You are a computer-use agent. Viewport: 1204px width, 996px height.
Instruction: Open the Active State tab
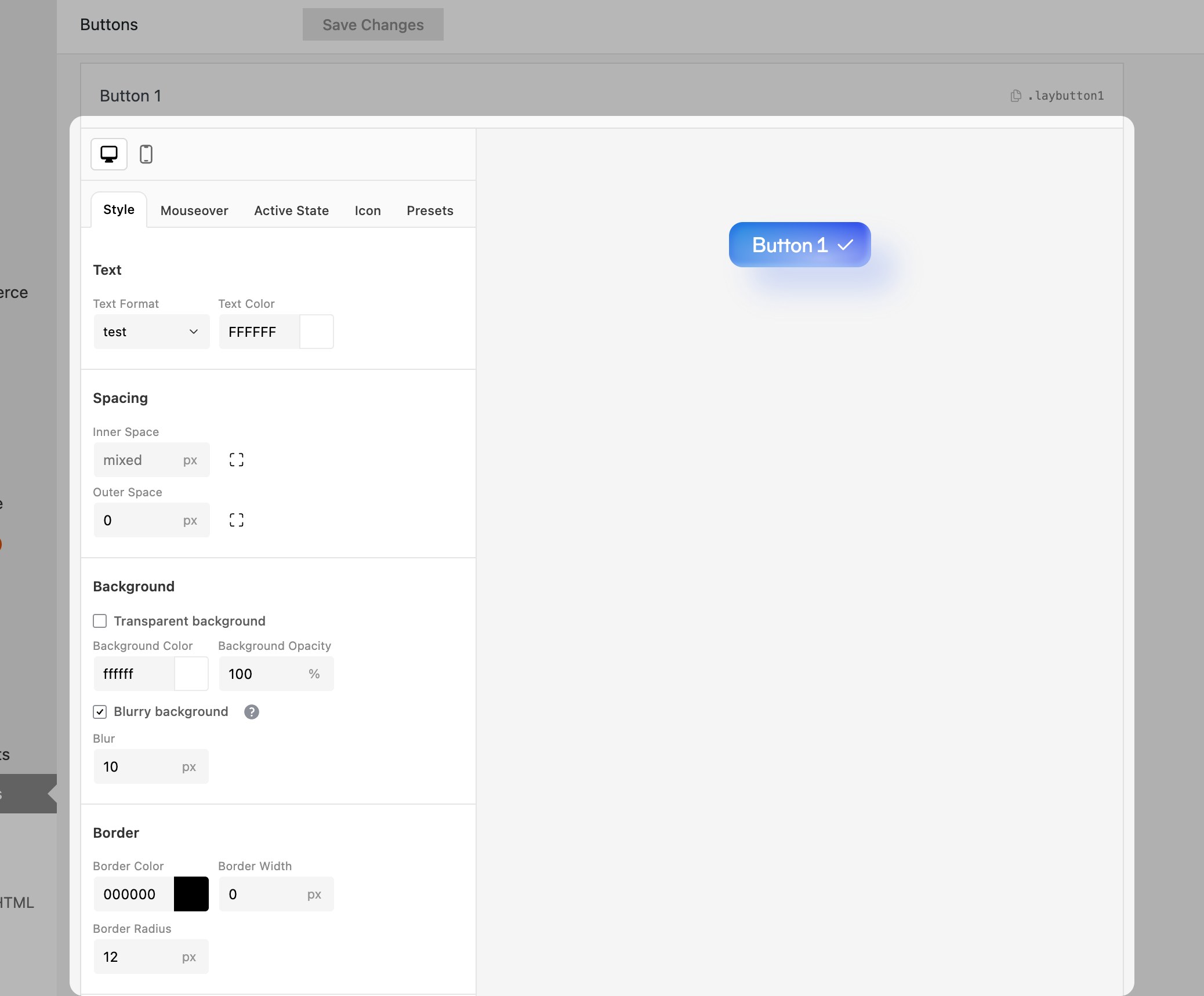[292, 210]
